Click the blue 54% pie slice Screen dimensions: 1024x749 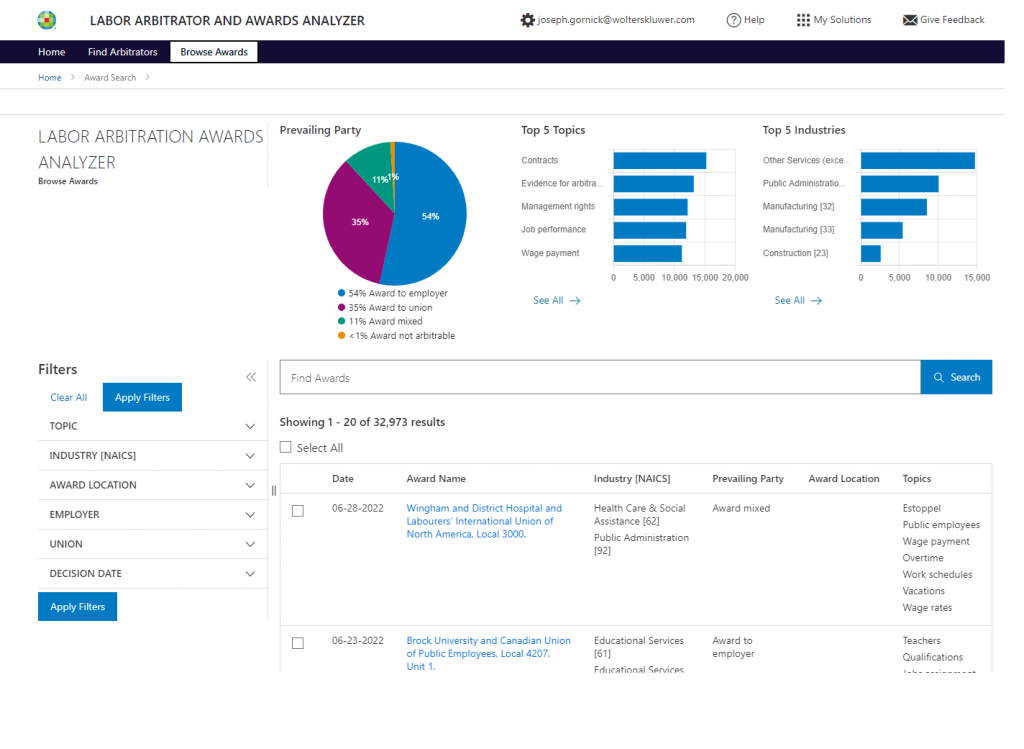click(428, 215)
